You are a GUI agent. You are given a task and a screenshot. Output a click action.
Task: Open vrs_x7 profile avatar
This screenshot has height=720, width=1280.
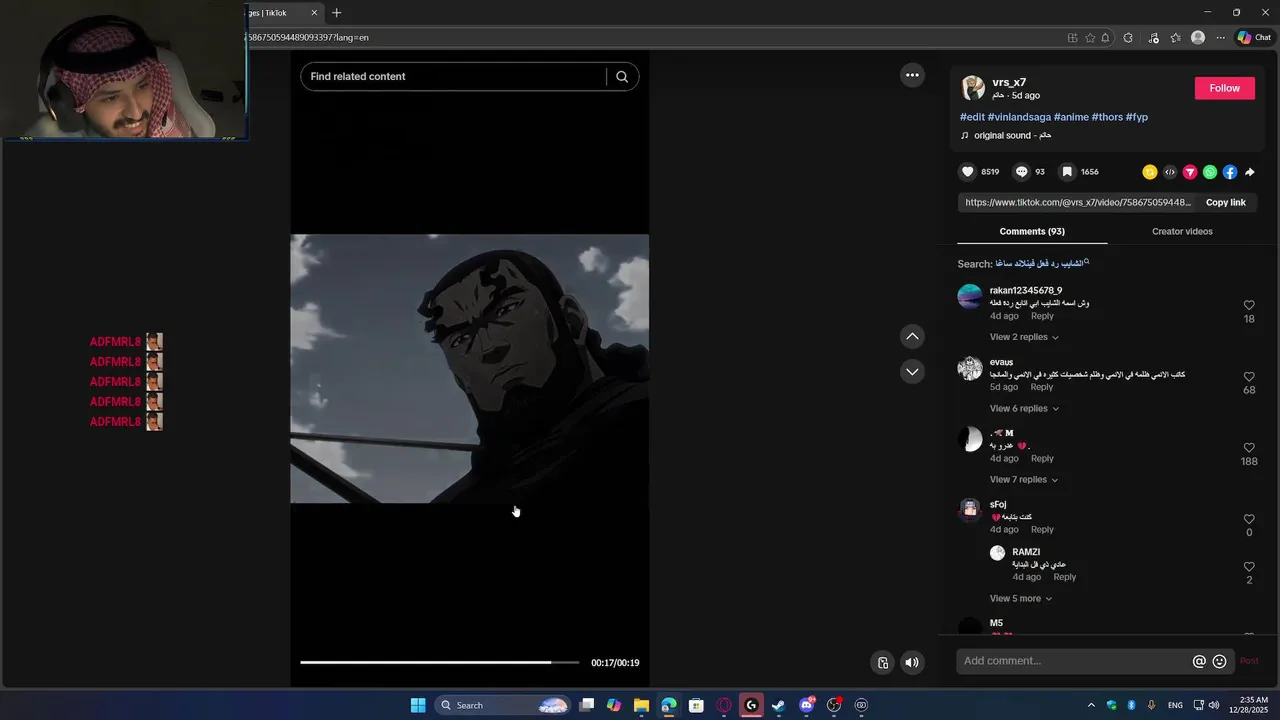coord(973,88)
